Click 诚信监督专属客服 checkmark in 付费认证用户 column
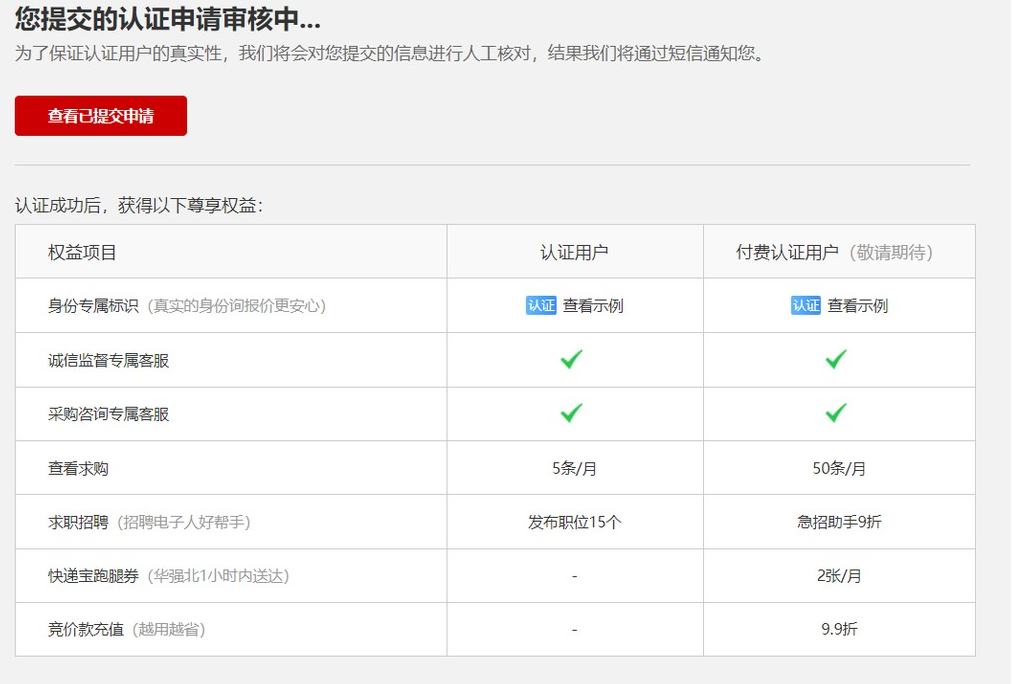 point(836,360)
